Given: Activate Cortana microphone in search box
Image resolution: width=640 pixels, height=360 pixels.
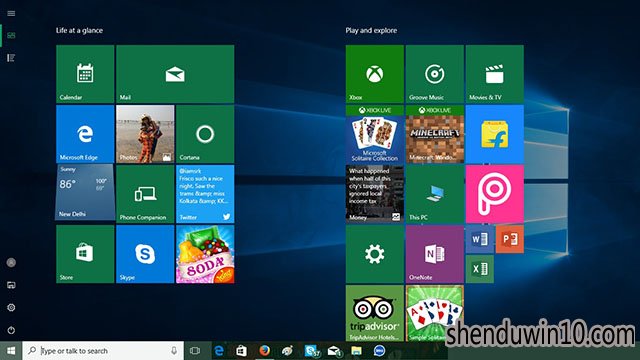Looking at the screenshot, I should click(174, 351).
